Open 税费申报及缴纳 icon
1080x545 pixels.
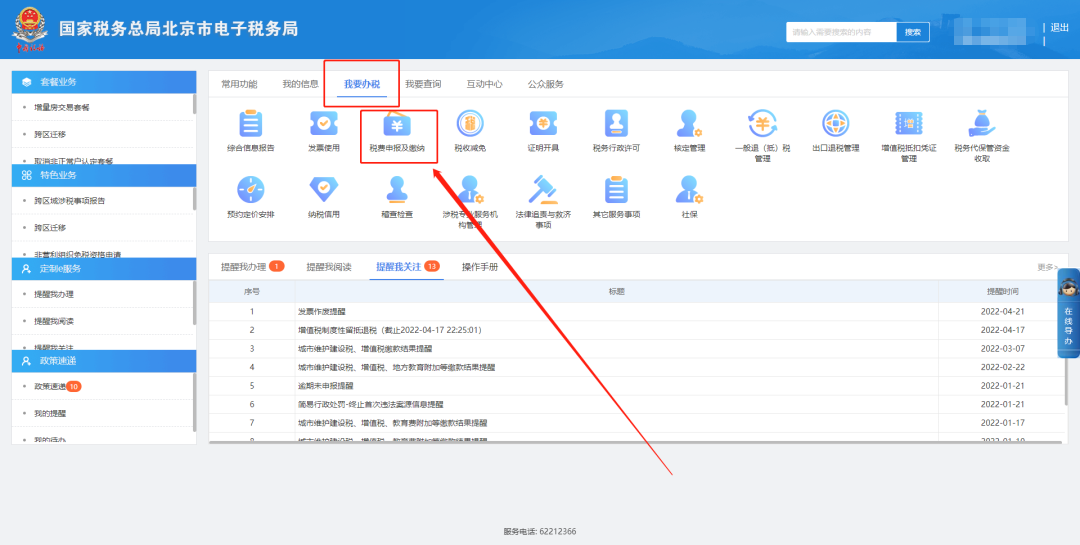[397, 124]
